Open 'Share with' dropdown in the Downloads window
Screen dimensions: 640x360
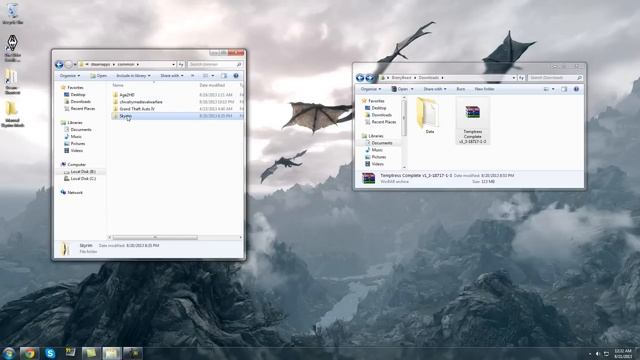pyautogui.click(x=435, y=89)
